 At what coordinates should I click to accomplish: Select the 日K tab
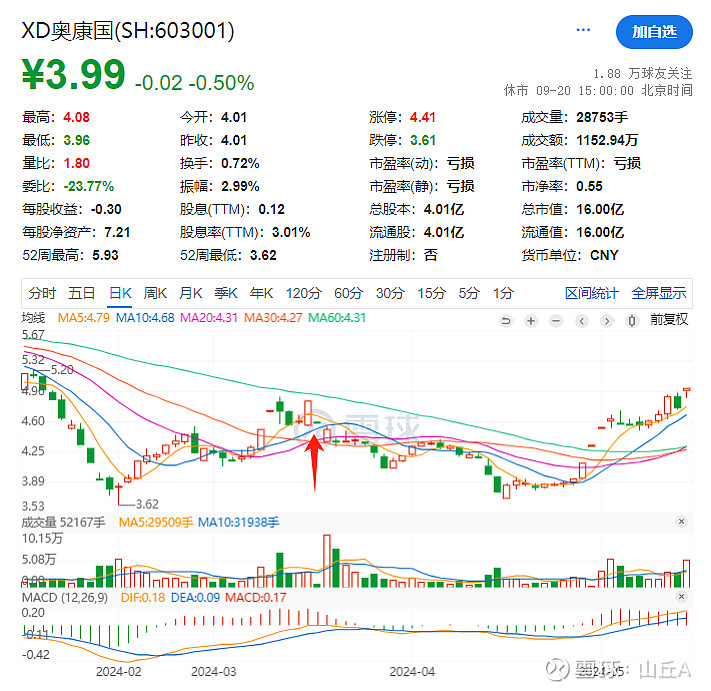tap(120, 293)
